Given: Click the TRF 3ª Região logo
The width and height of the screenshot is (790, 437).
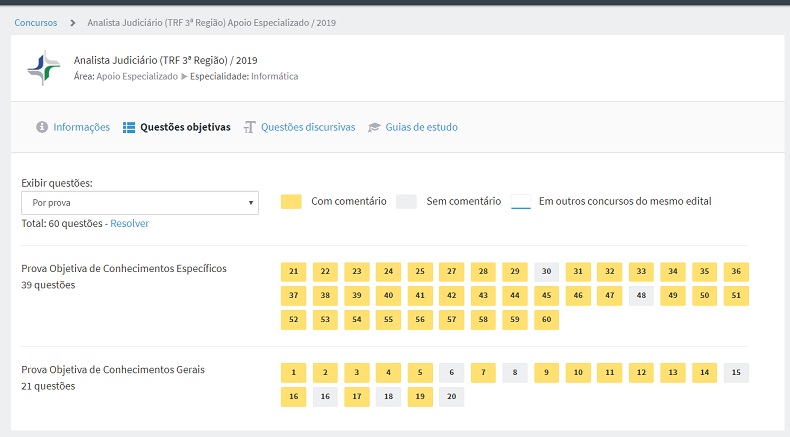Looking at the screenshot, I should coord(44,68).
